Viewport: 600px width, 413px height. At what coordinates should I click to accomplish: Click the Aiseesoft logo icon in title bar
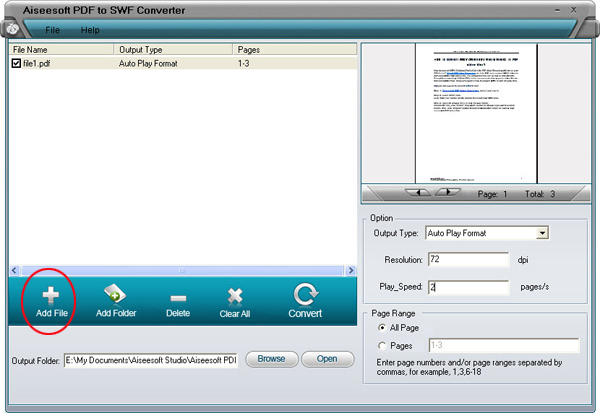(13, 29)
